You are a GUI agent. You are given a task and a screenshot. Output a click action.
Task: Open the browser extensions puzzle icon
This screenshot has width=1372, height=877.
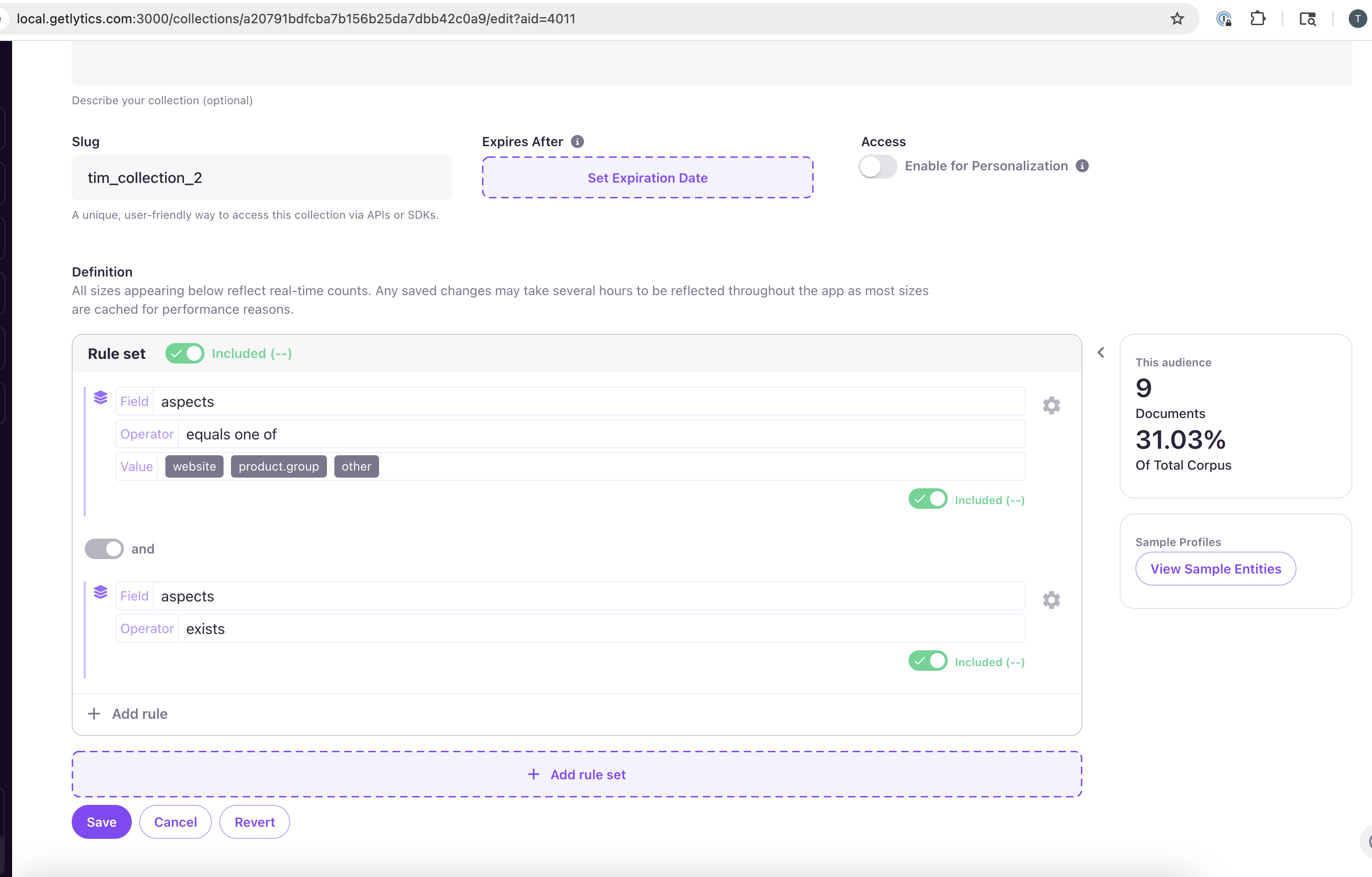(x=1257, y=19)
